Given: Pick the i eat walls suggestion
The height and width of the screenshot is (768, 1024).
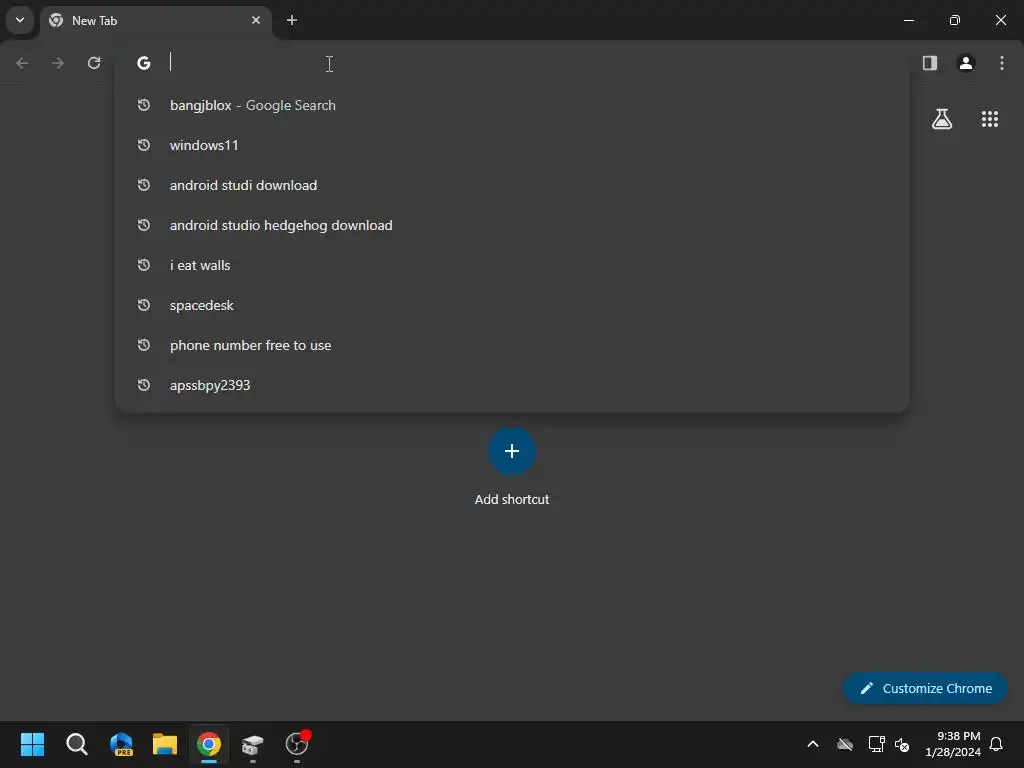Looking at the screenshot, I should click(512, 265).
